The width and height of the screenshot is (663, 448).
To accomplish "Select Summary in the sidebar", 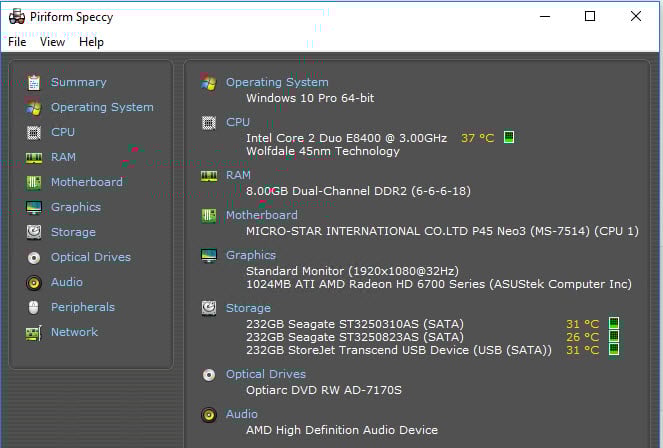I will [x=79, y=82].
